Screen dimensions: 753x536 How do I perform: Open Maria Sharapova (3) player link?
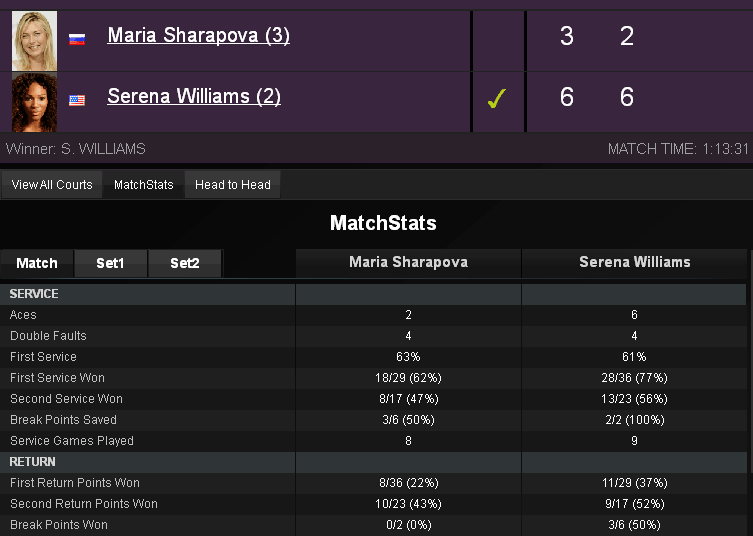[x=198, y=36]
